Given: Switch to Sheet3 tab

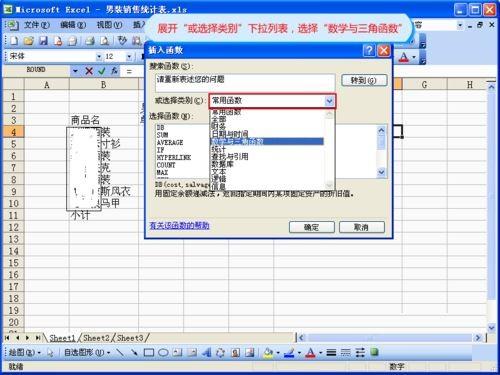Looking at the screenshot, I should (130, 338).
